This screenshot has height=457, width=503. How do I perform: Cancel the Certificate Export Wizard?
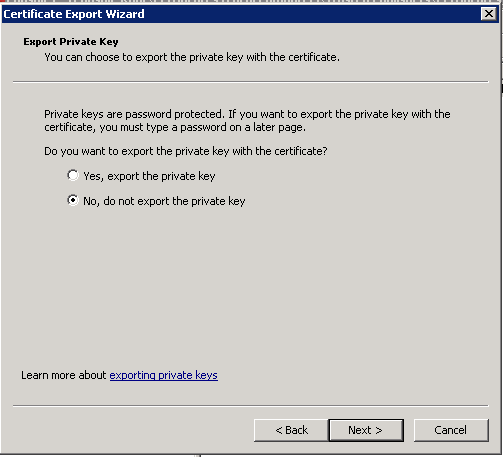tap(451, 430)
